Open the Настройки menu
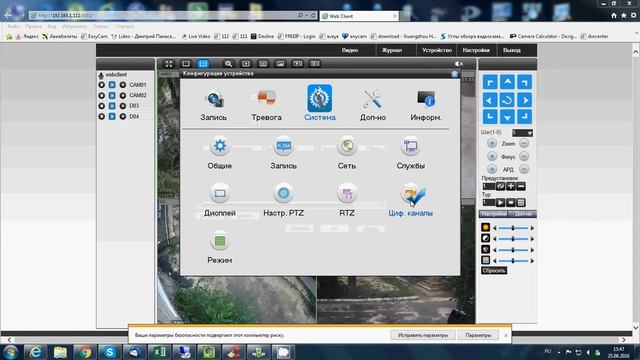Viewport: 640px width, 360px height. click(476, 50)
